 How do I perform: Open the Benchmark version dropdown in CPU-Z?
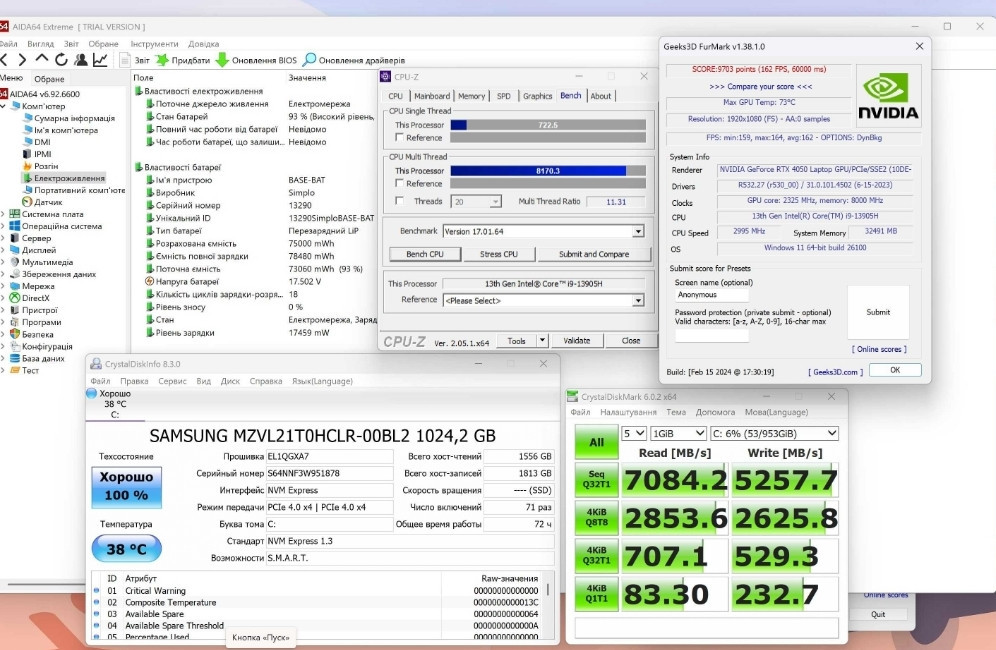(637, 232)
